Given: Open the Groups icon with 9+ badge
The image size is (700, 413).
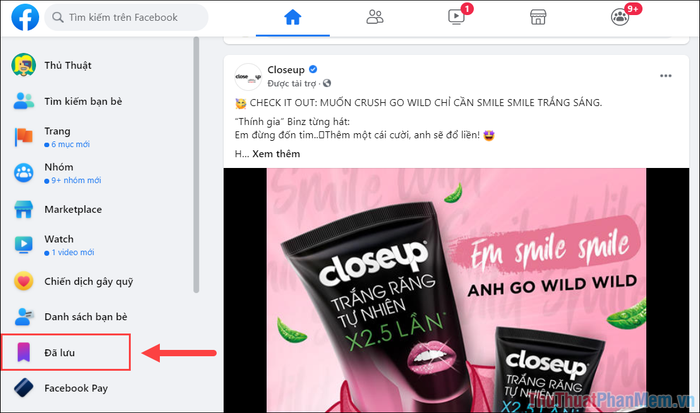Looking at the screenshot, I should coord(621,17).
